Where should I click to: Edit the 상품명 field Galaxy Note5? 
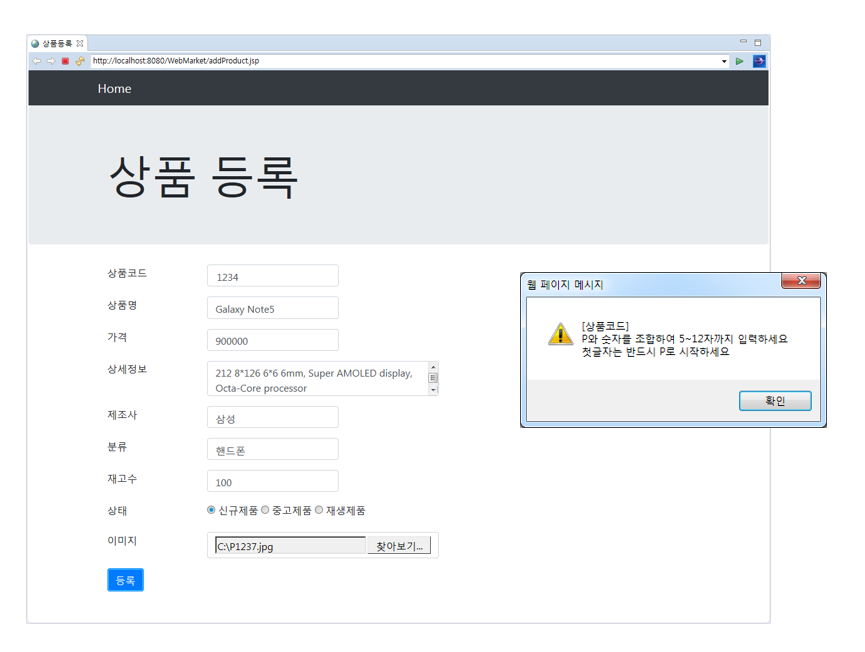pos(273,308)
